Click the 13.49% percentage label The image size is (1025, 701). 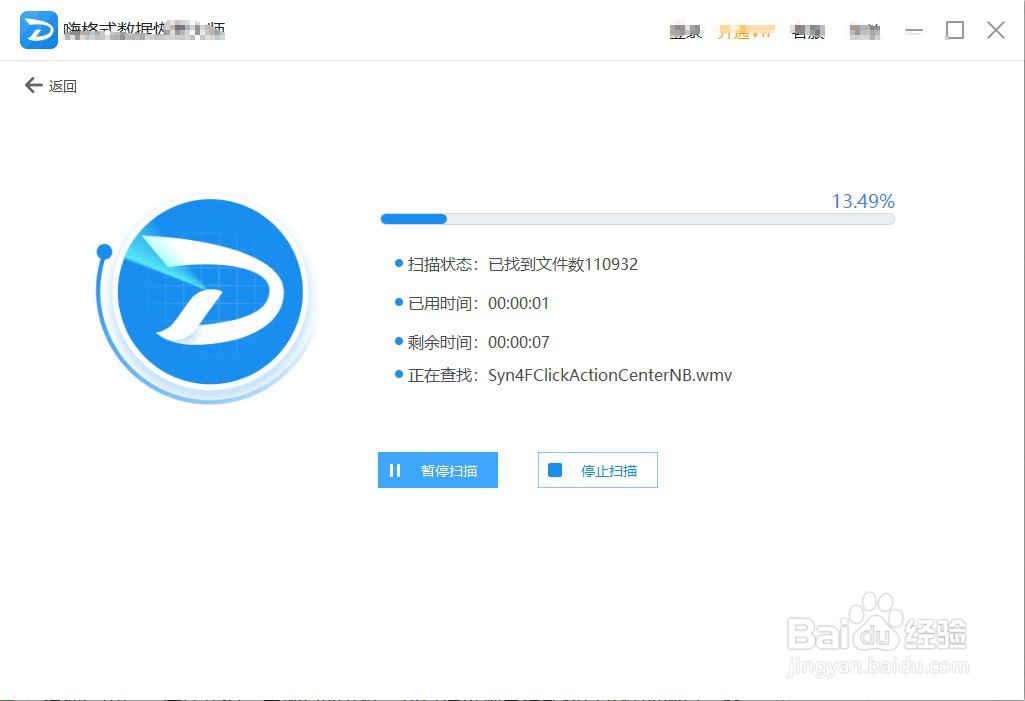point(862,201)
